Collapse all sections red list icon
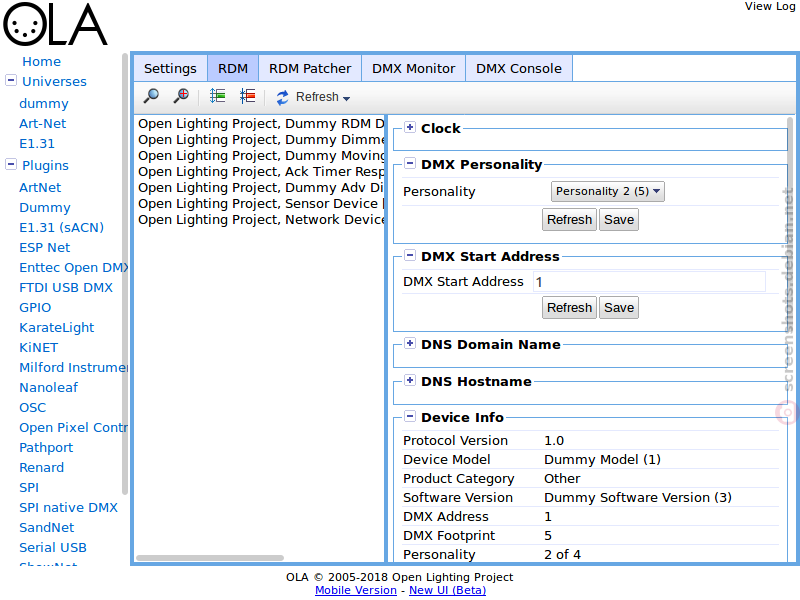The width and height of the screenshot is (800, 600). pos(247,96)
